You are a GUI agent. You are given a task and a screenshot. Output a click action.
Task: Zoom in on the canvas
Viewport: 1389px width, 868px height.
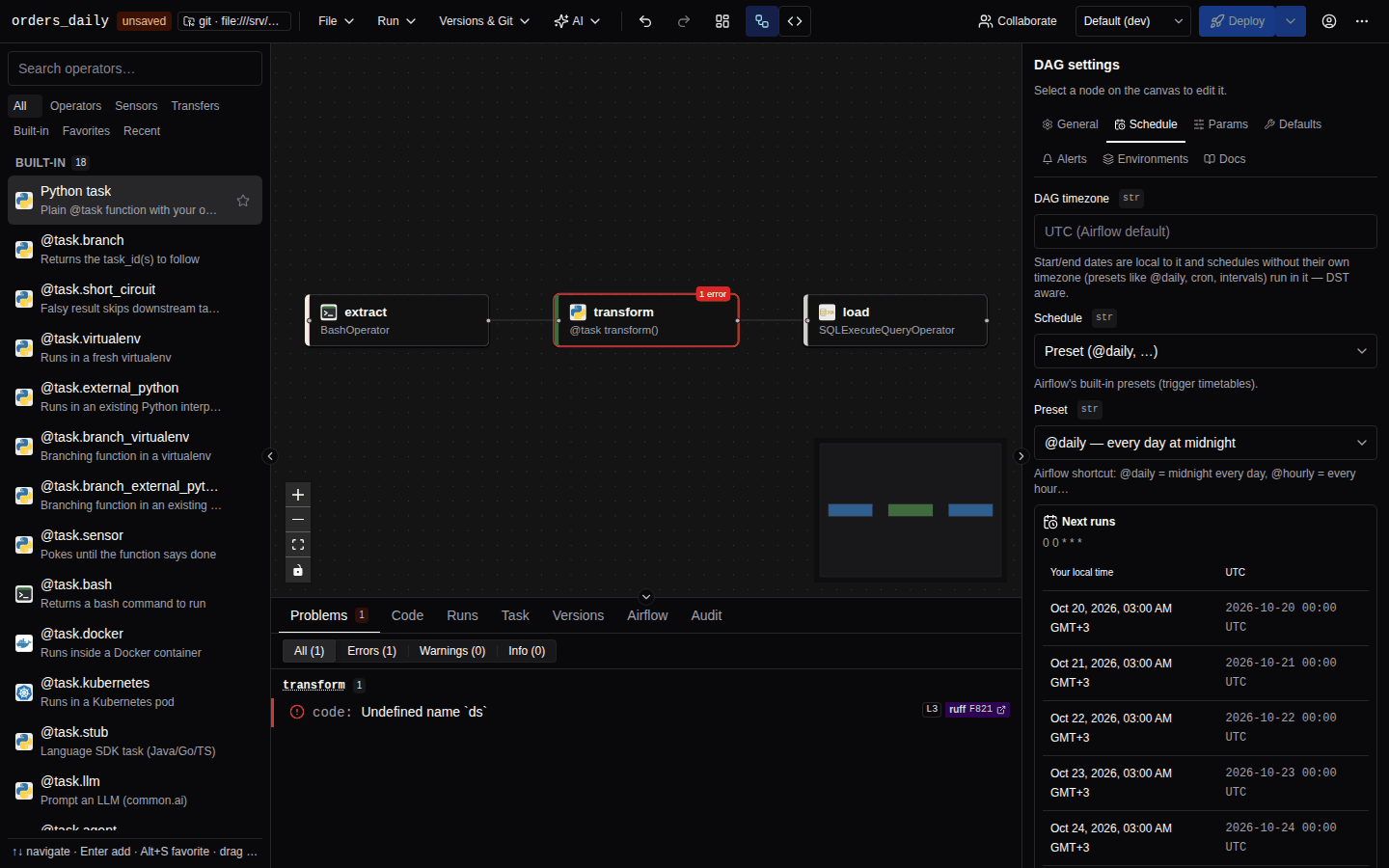[x=298, y=495]
